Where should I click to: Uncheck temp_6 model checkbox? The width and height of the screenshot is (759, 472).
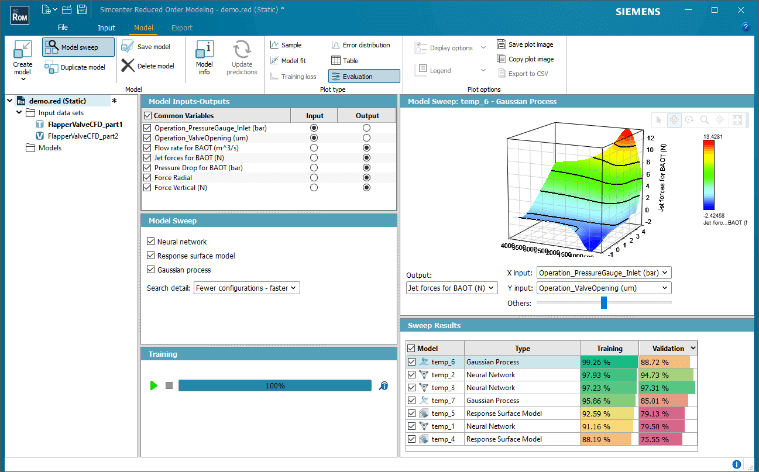pos(411,362)
